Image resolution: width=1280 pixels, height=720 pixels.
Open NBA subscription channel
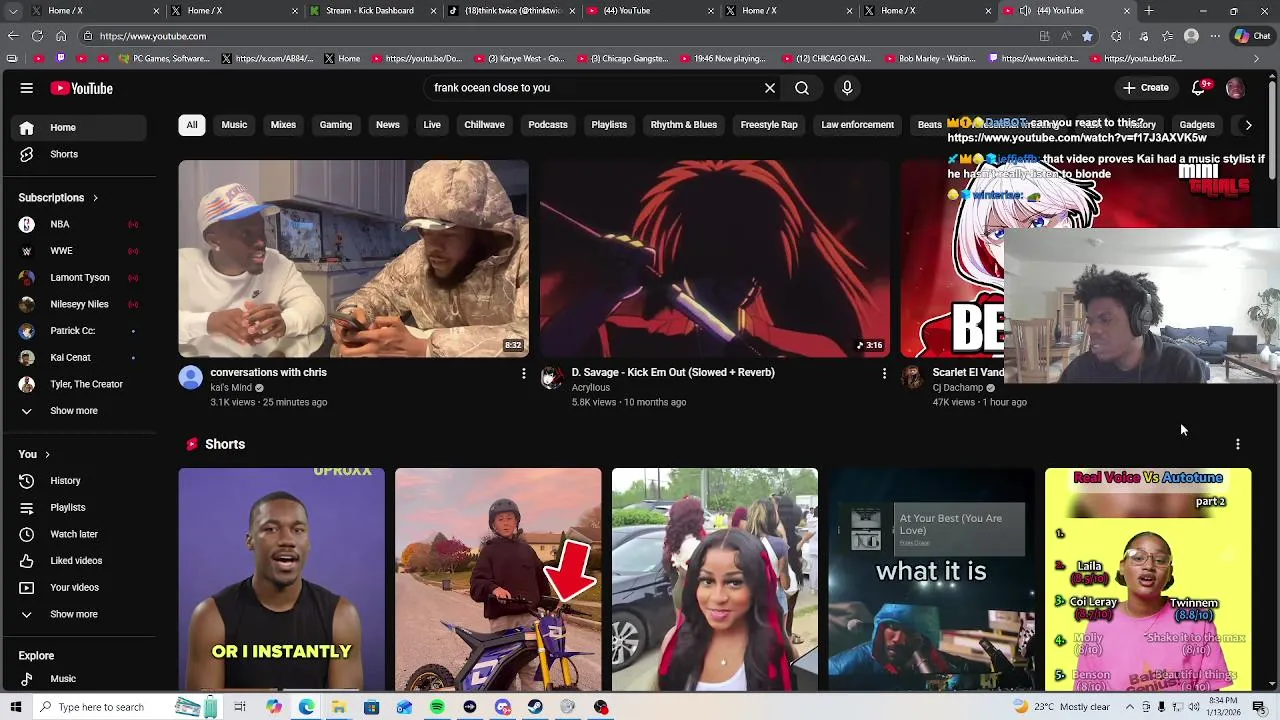click(x=79, y=224)
